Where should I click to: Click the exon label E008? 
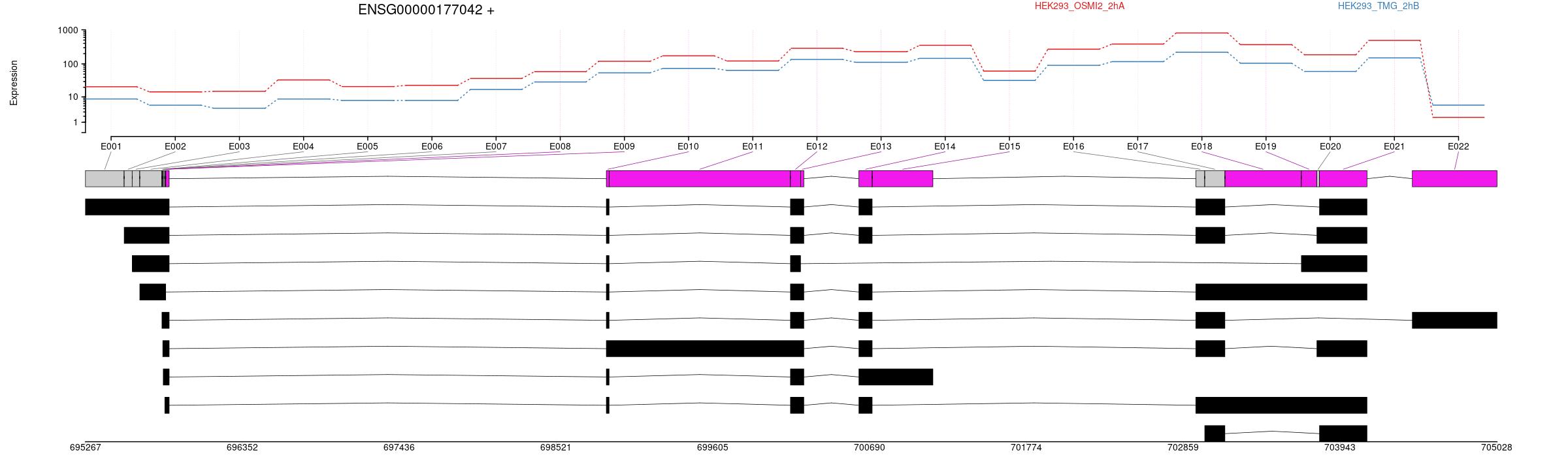(560, 147)
